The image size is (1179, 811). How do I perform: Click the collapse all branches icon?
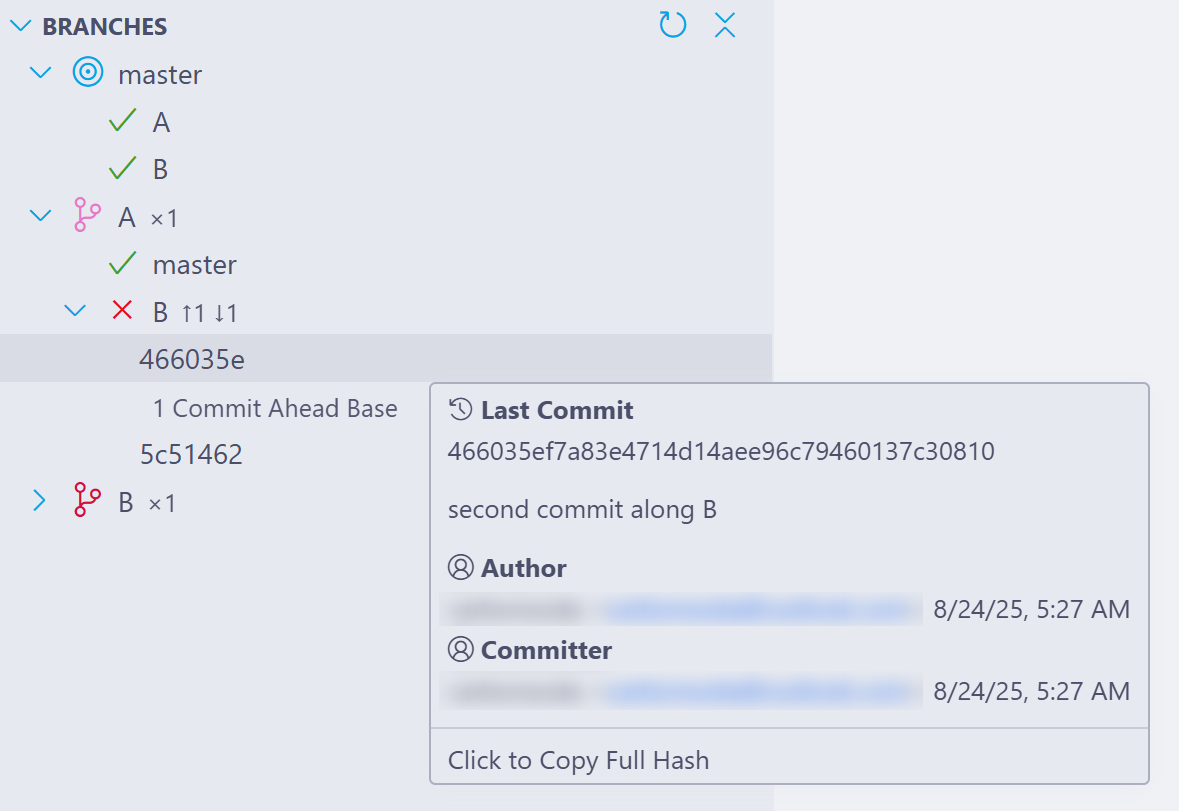pyautogui.click(x=725, y=25)
